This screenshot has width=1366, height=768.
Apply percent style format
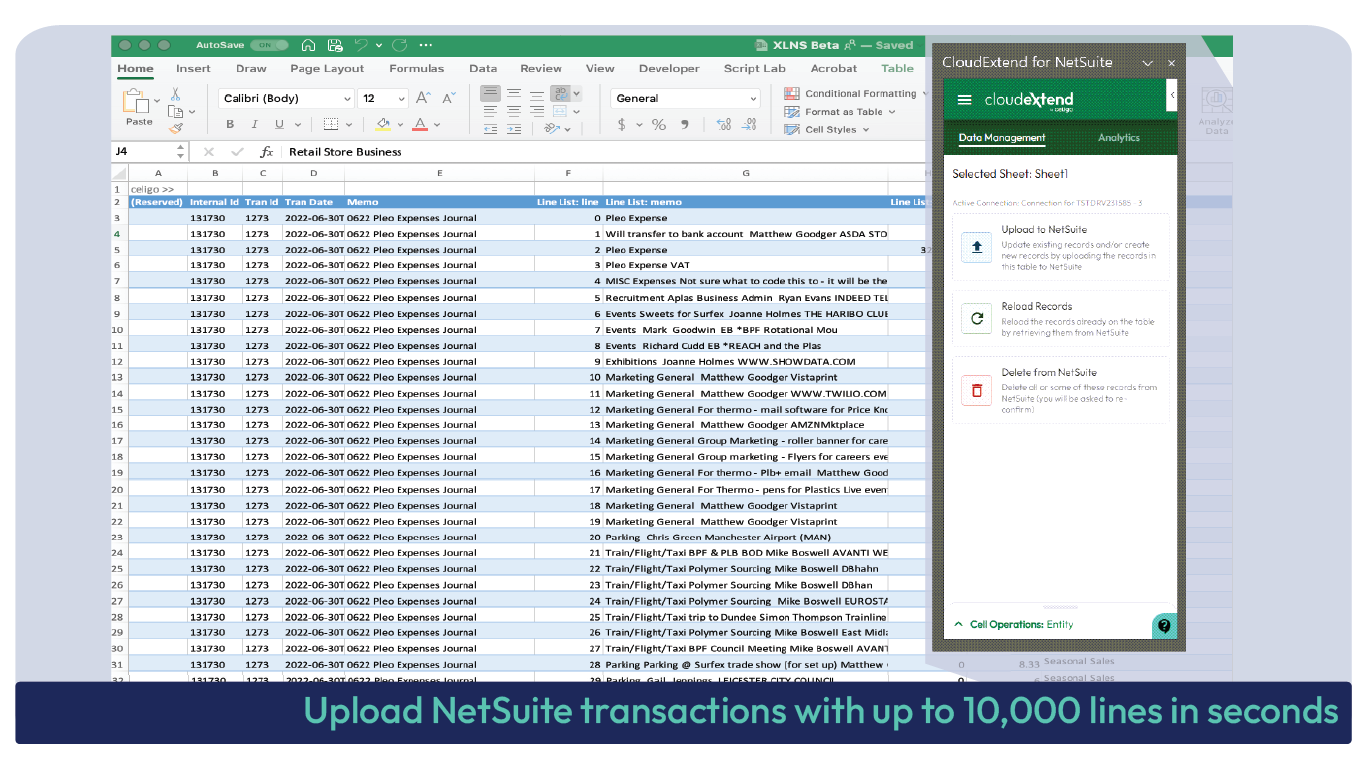[659, 125]
